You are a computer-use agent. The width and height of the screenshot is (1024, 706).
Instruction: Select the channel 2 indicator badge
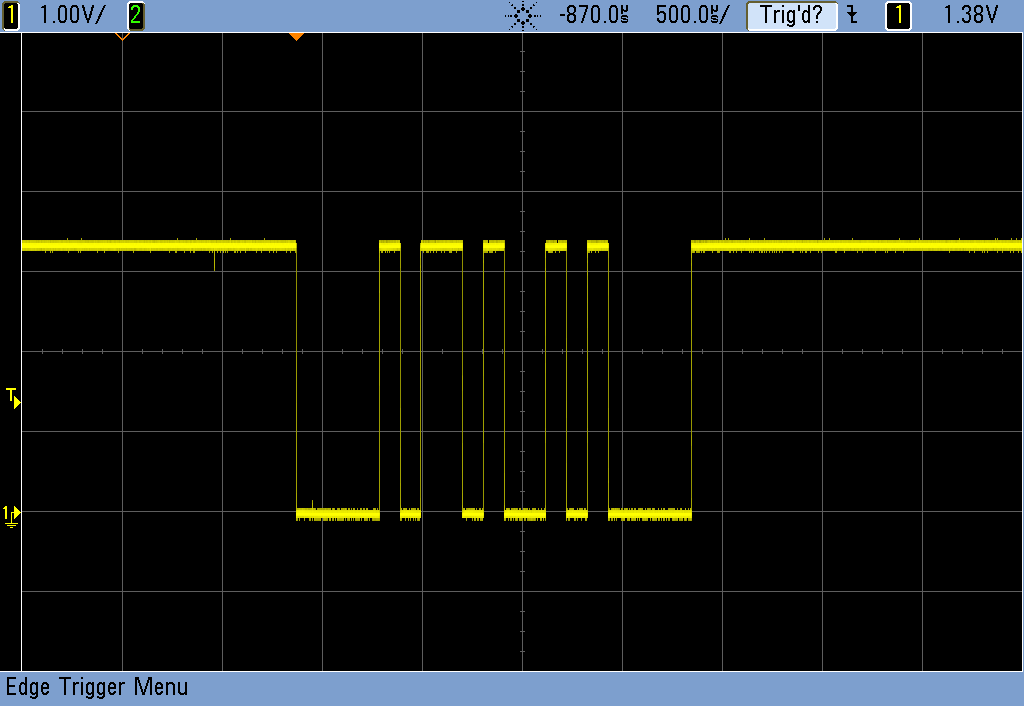coord(136,15)
